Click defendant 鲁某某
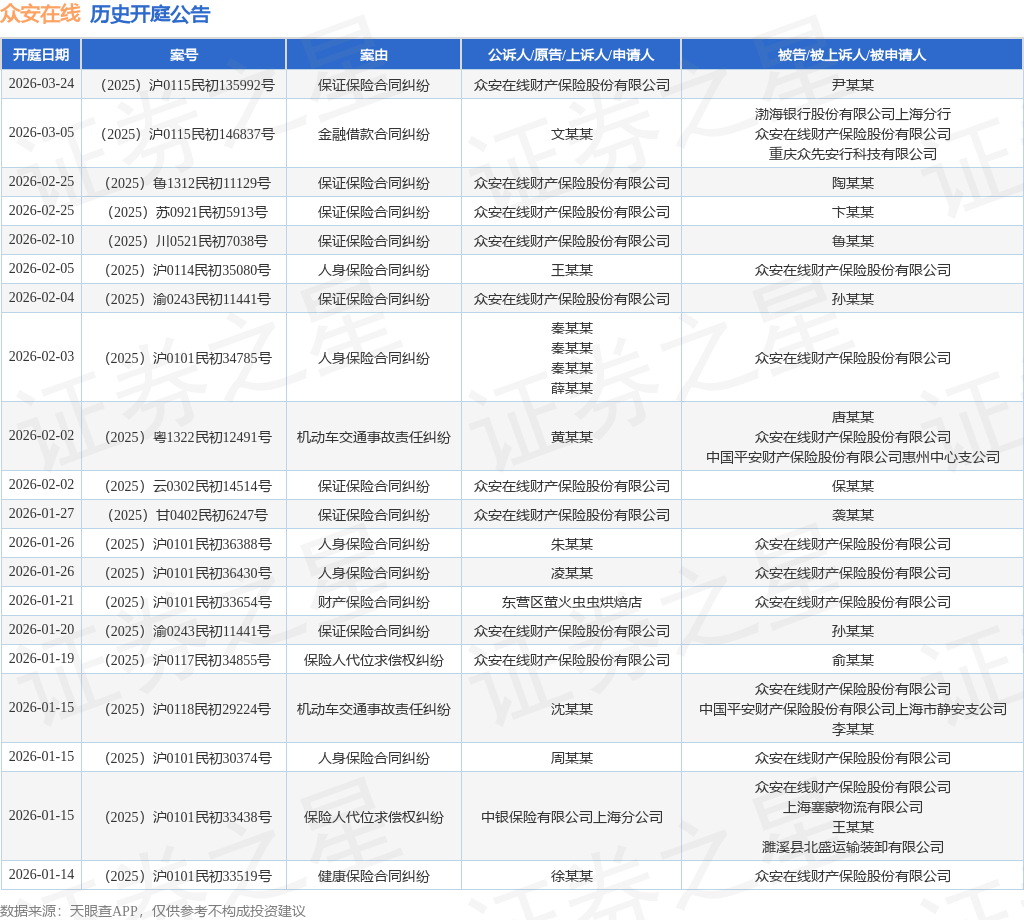Viewport: 1024px width, 920px height. pyautogui.click(x=852, y=242)
